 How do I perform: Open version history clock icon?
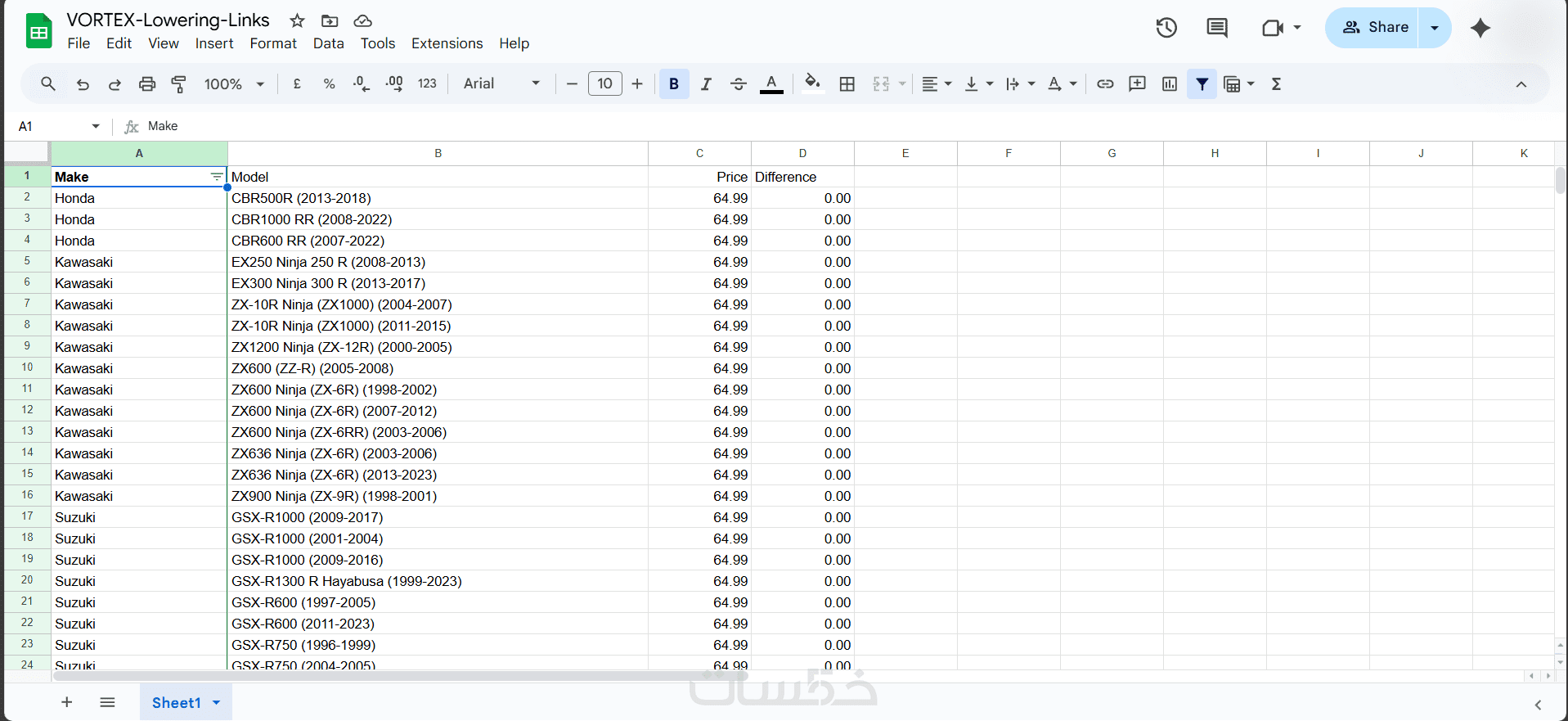(x=1166, y=28)
